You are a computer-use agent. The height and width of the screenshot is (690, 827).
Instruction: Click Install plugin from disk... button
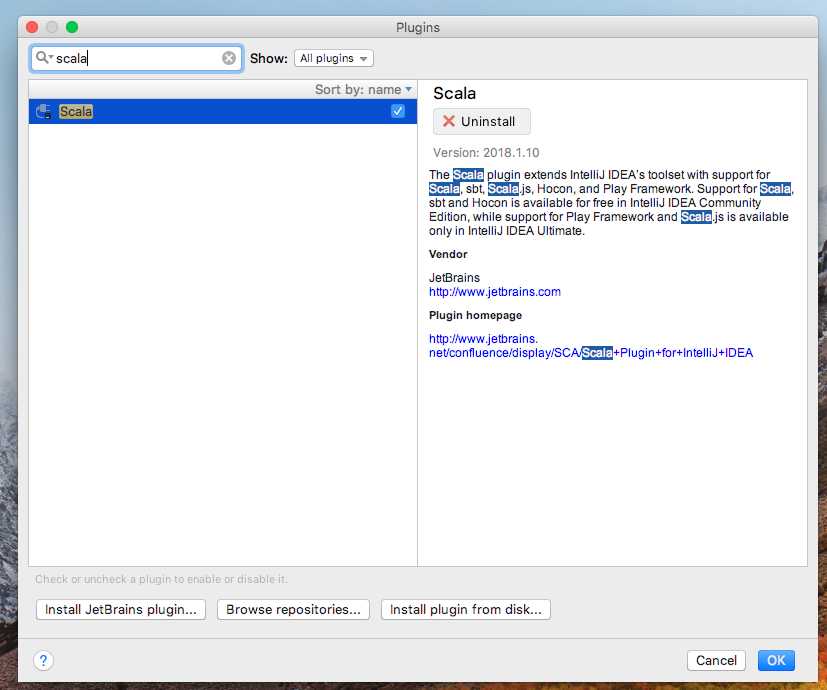point(466,609)
